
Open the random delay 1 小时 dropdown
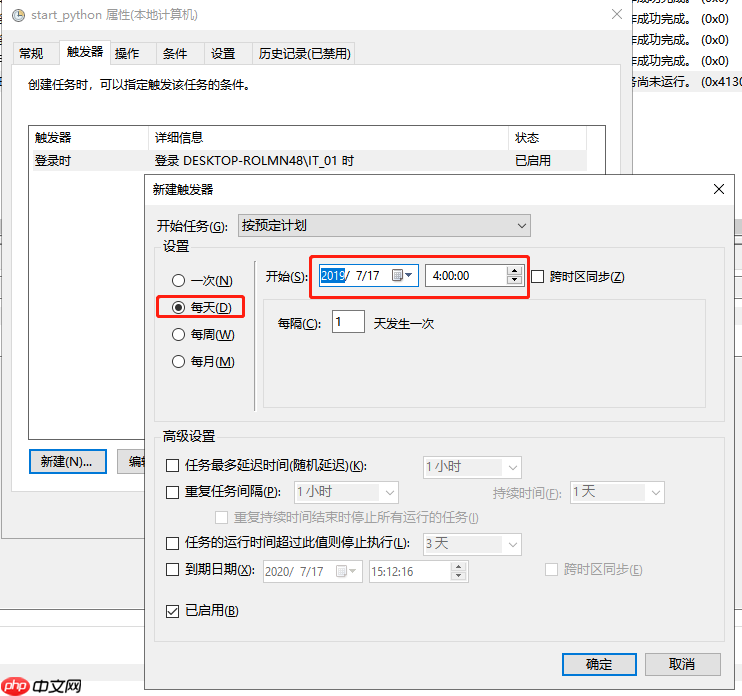tap(472, 467)
